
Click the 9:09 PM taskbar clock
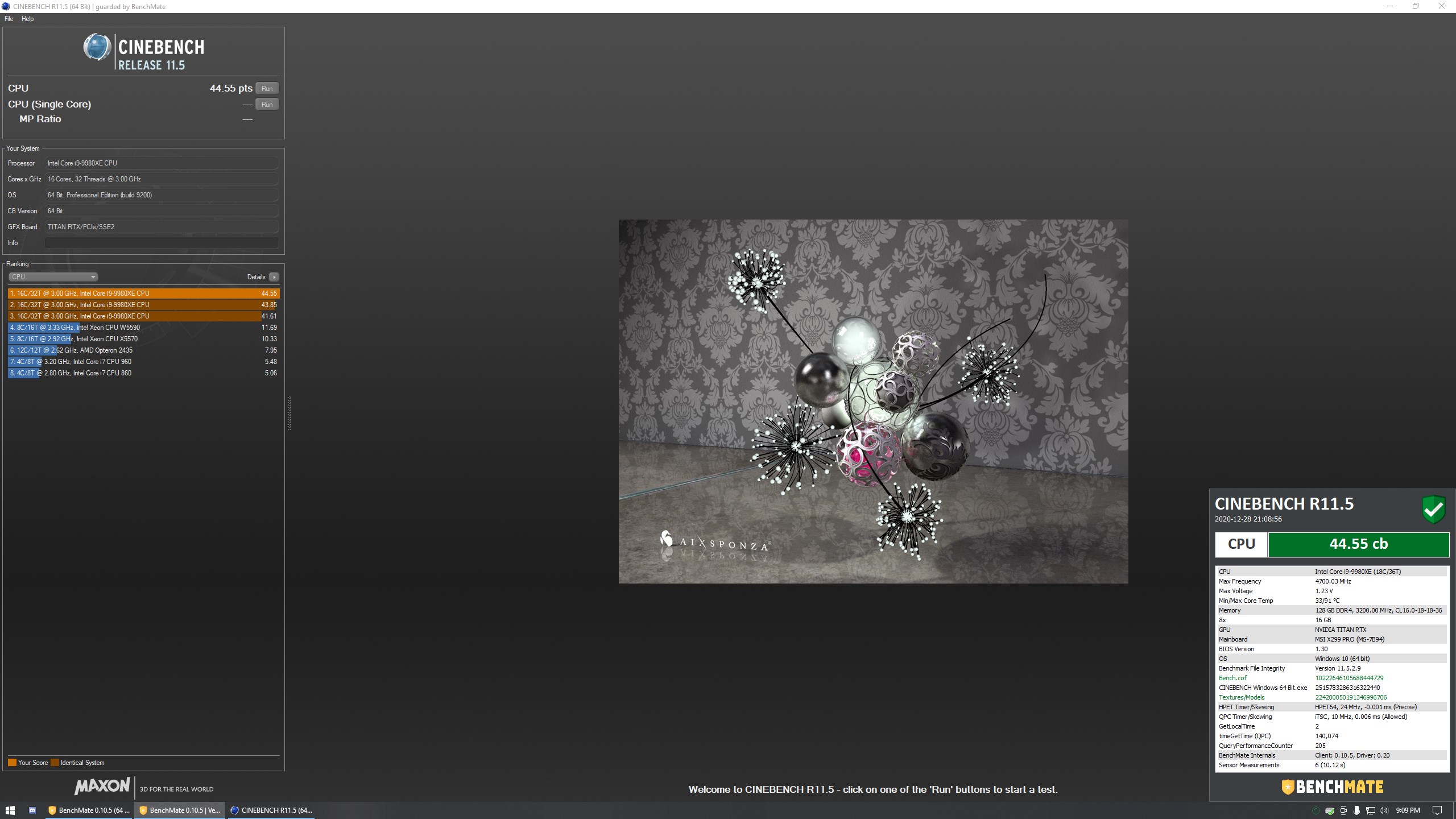pyautogui.click(x=1408, y=810)
